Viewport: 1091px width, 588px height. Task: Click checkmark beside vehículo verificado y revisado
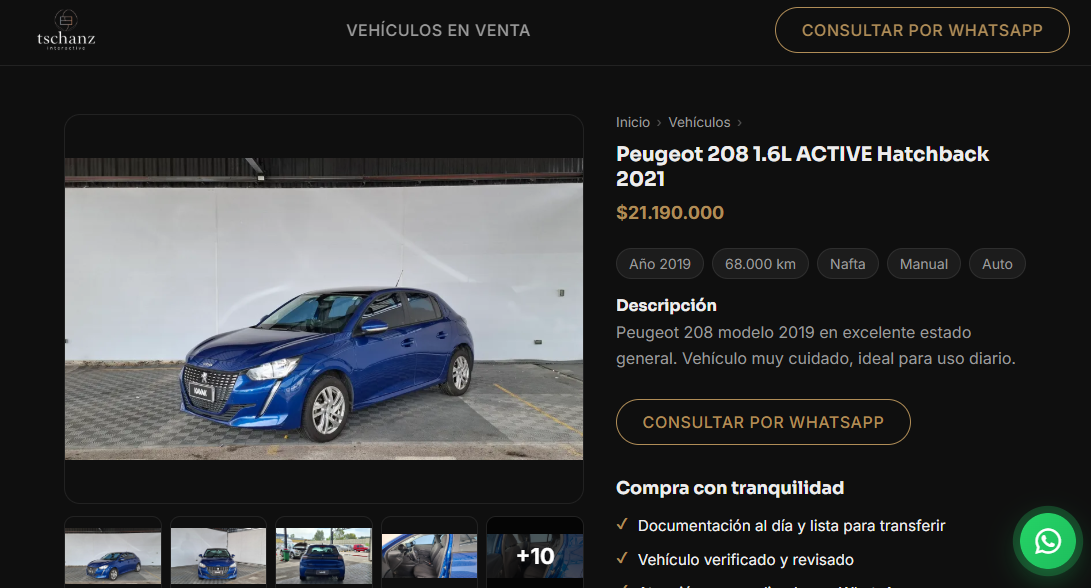(624, 559)
